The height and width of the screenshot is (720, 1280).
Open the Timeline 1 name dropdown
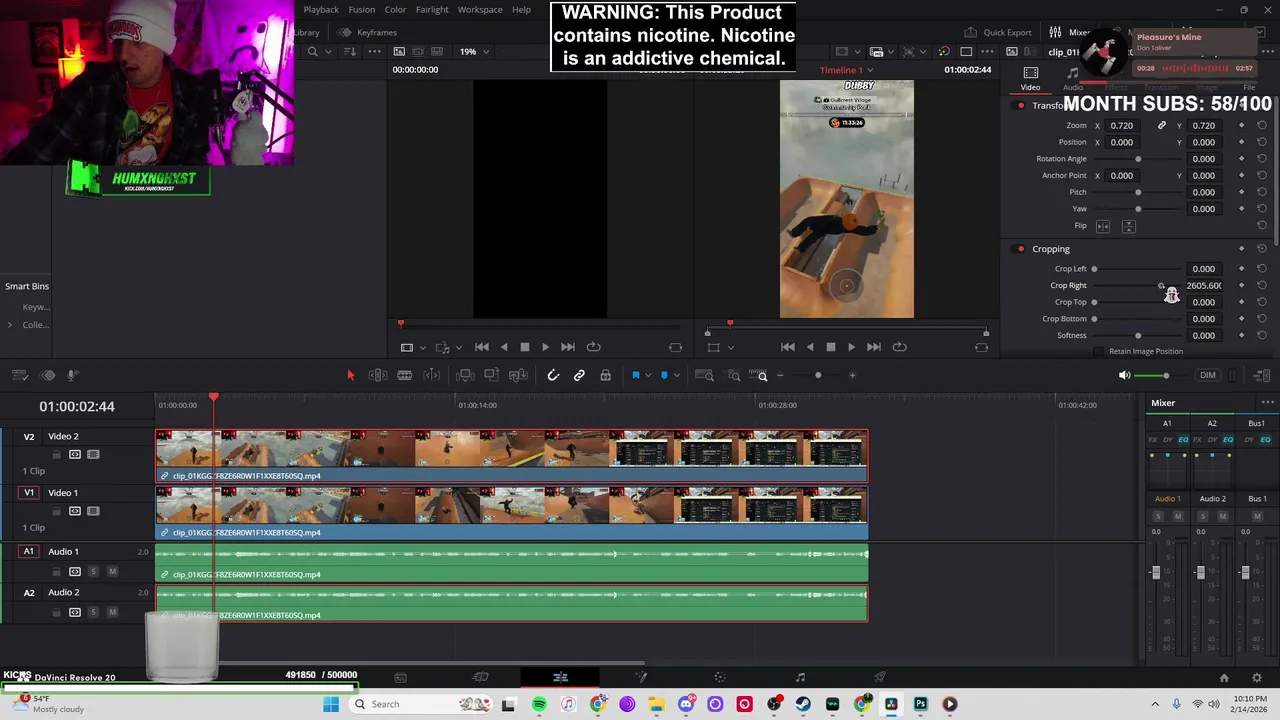[847, 70]
